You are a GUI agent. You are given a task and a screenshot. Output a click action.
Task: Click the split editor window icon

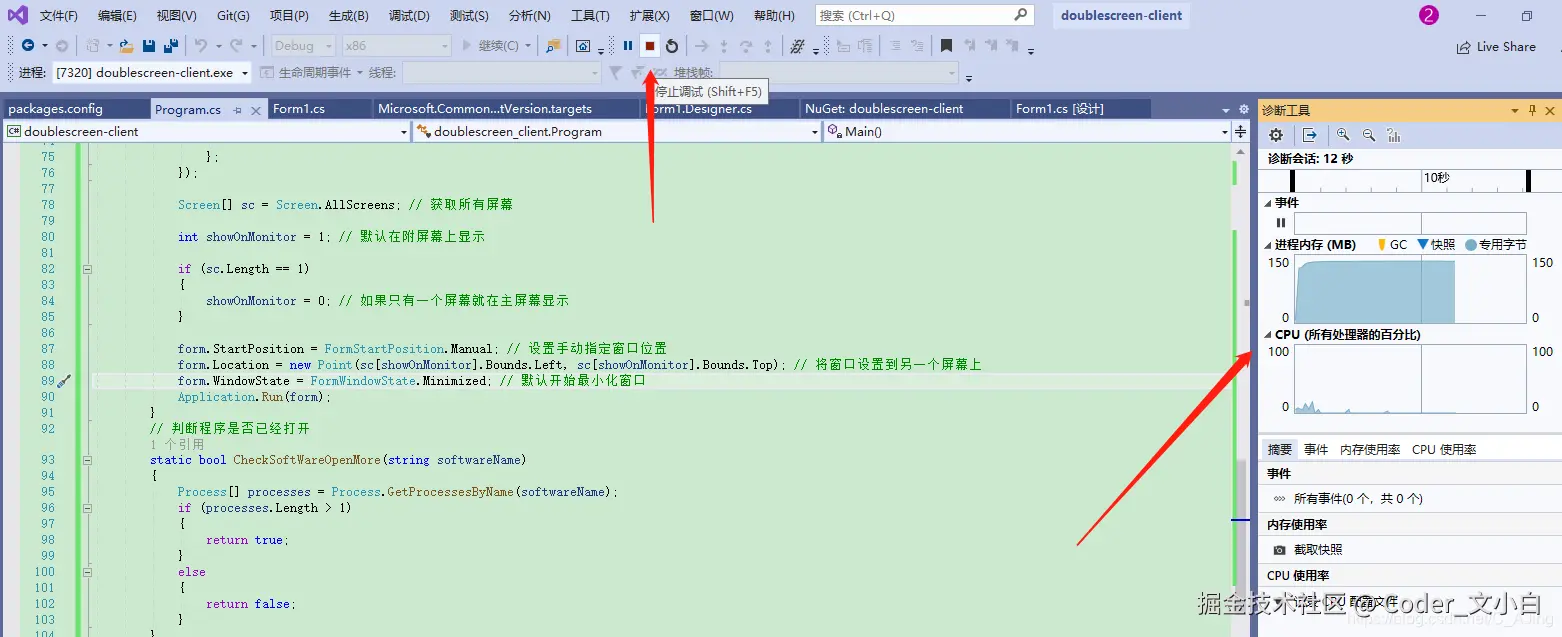pyautogui.click(x=1241, y=132)
